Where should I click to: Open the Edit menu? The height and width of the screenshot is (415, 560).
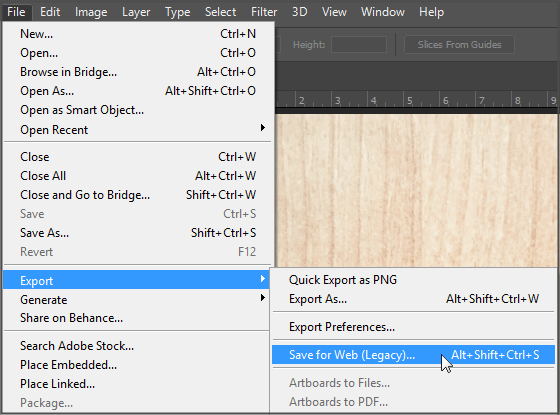tap(50, 12)
